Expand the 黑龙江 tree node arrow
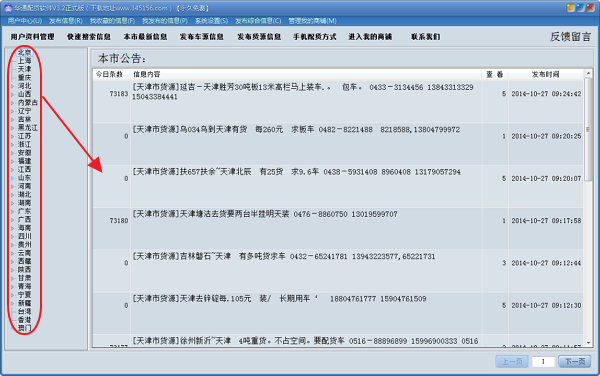Viewport: 600px width, 376px height. pos(12,128)
